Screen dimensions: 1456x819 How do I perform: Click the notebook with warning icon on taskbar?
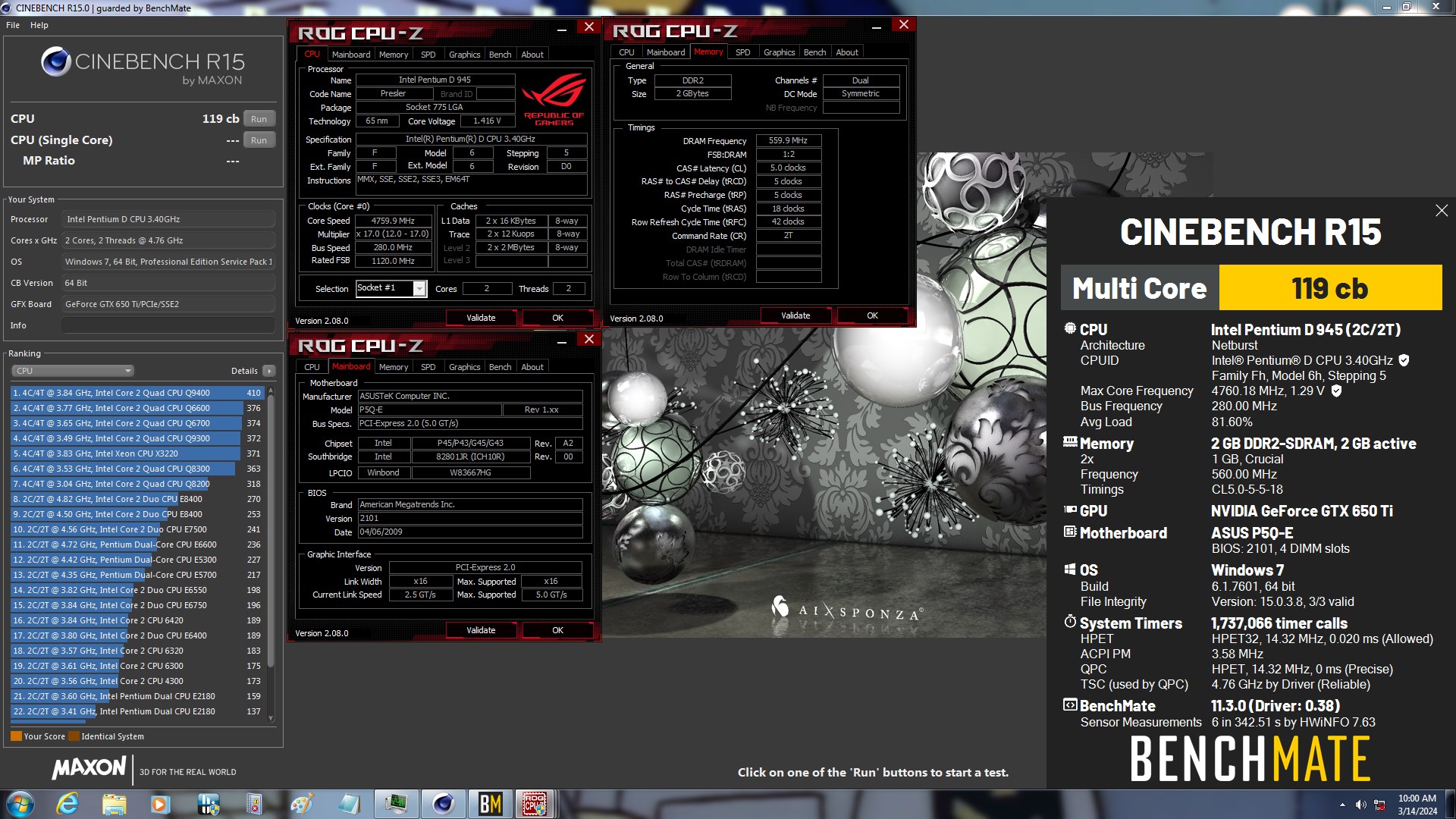click(254, 804)
